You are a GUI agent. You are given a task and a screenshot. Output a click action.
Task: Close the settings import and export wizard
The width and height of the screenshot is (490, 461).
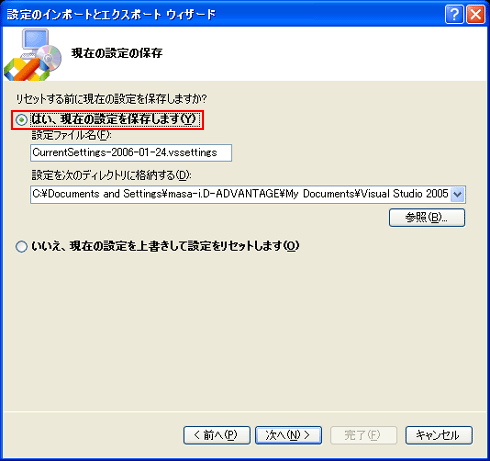[476, 15]
